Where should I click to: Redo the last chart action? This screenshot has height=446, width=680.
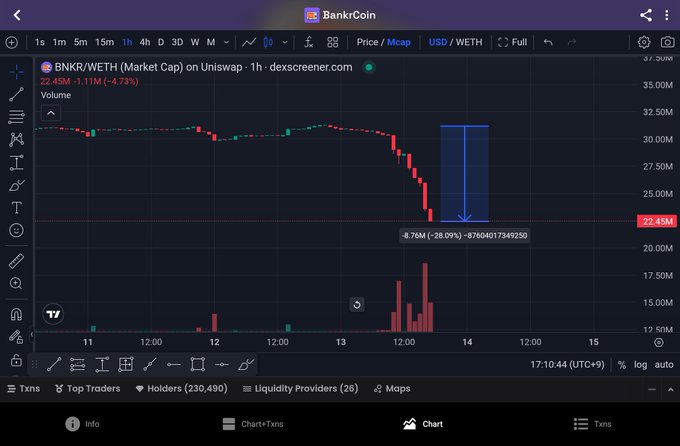tap(572, 42)
